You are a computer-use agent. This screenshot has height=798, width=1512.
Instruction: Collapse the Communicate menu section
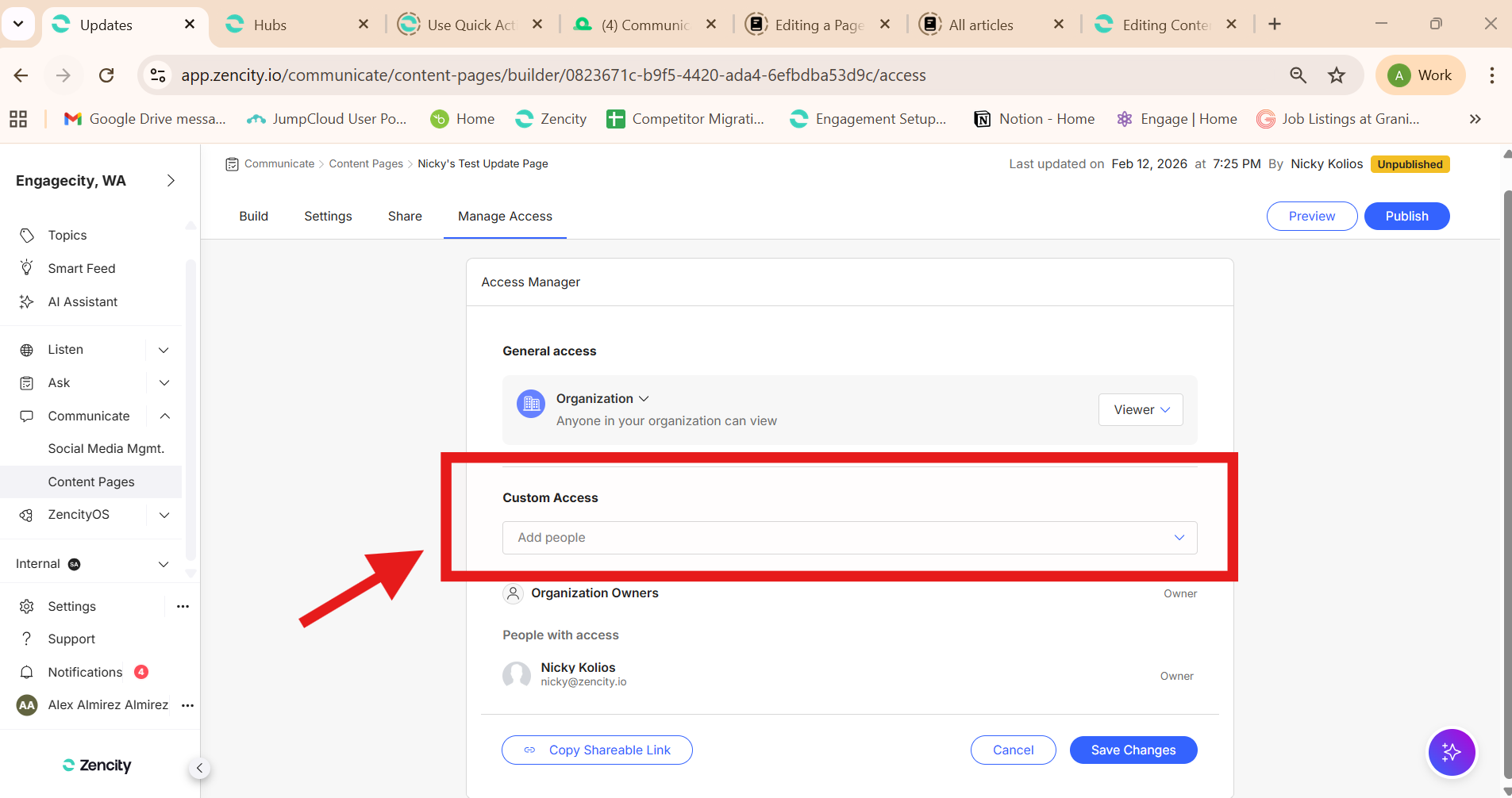coord(164,416)
